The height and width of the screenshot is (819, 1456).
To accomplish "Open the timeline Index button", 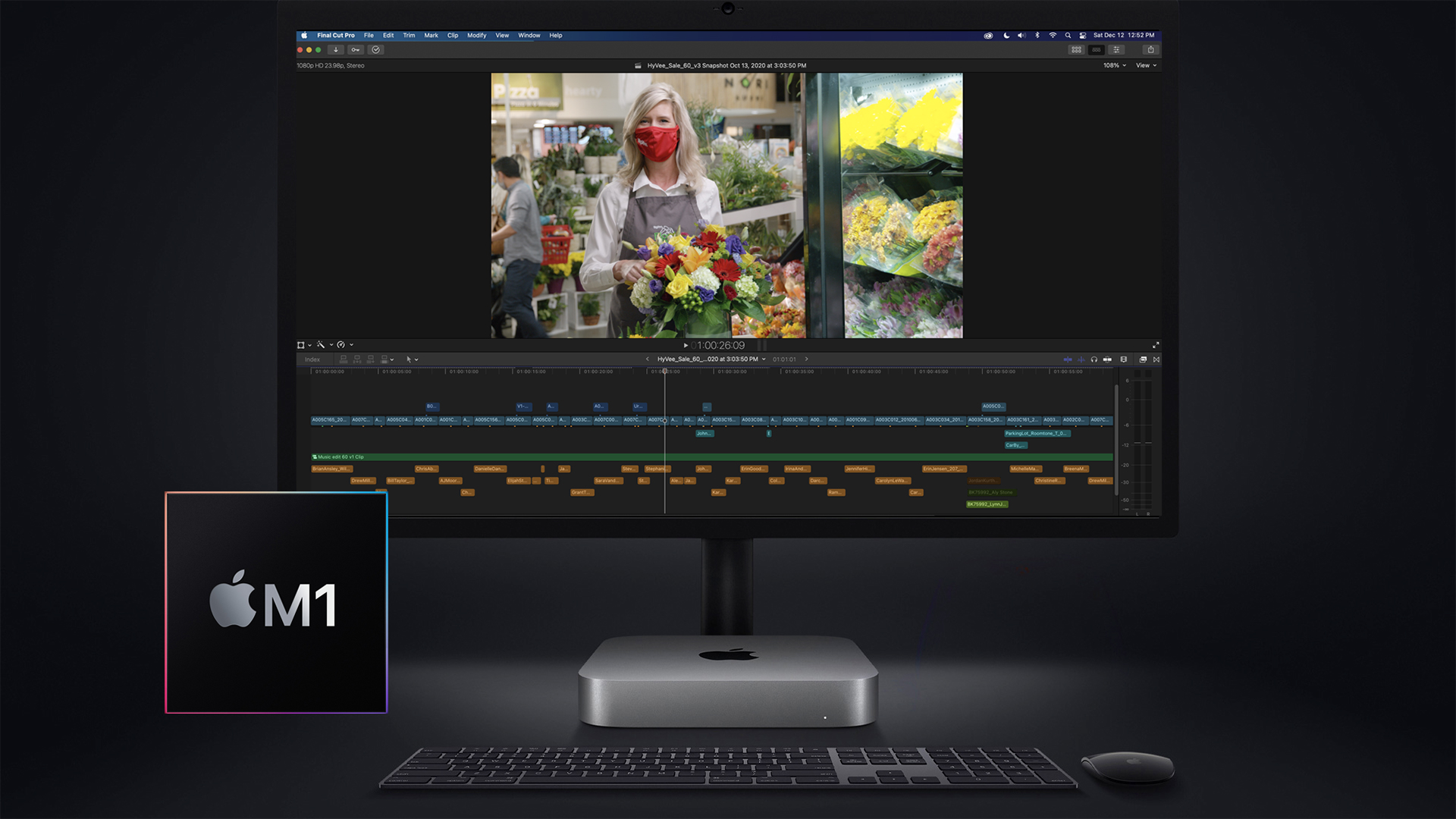I will click(312, 360).
